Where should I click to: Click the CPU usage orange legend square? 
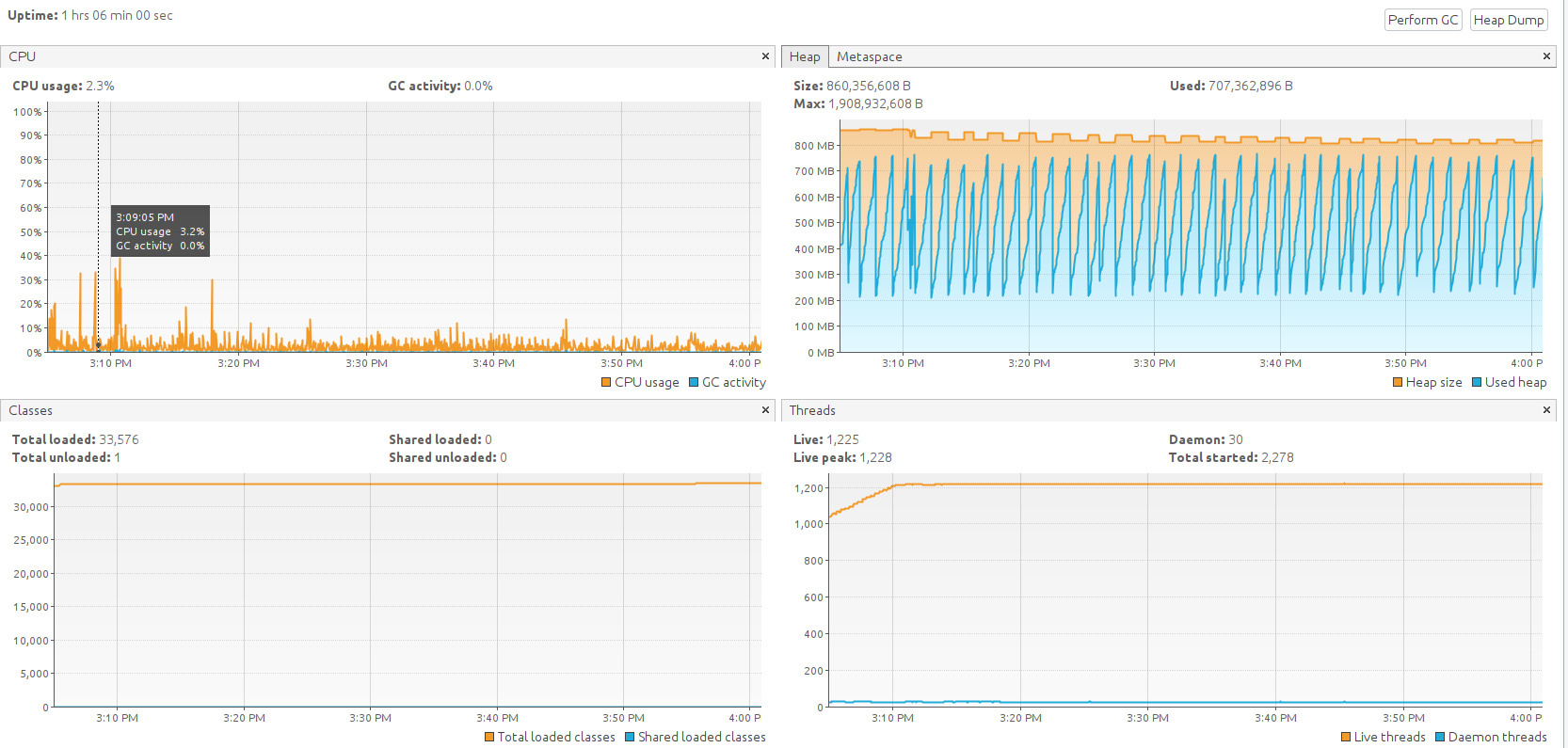point(606,382)
